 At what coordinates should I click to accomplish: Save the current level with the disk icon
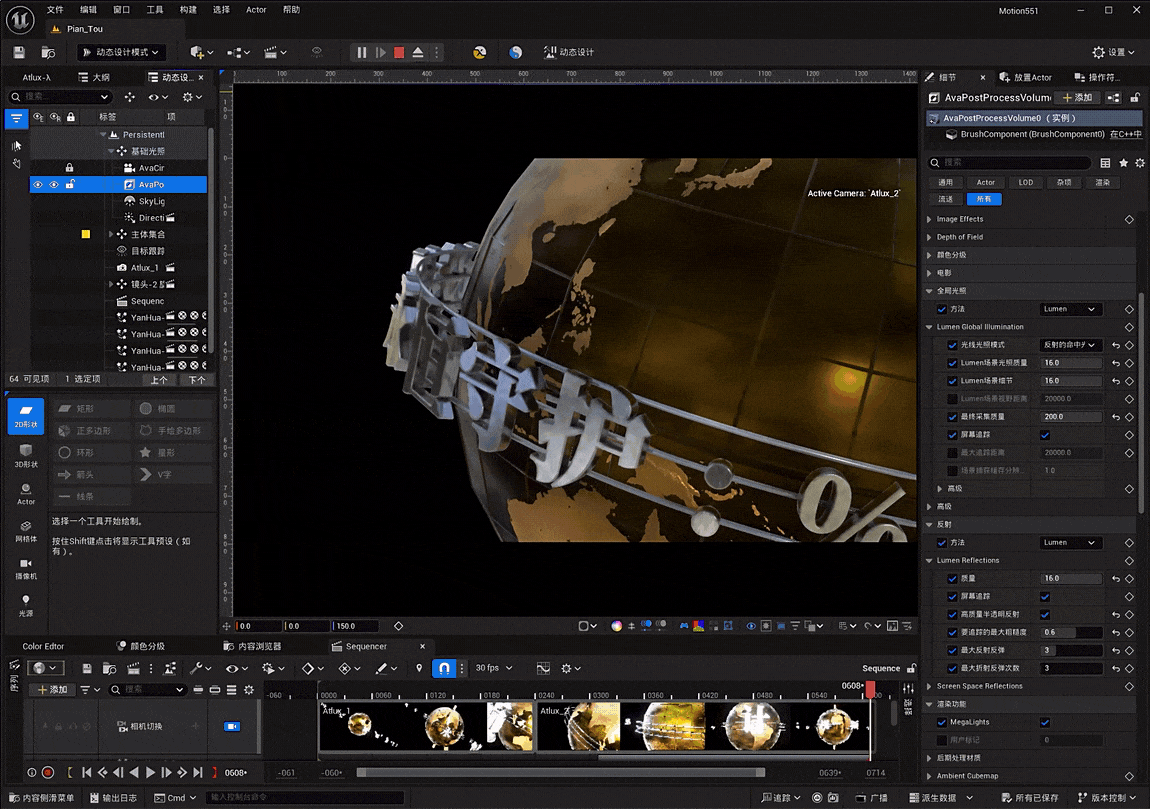19,52
